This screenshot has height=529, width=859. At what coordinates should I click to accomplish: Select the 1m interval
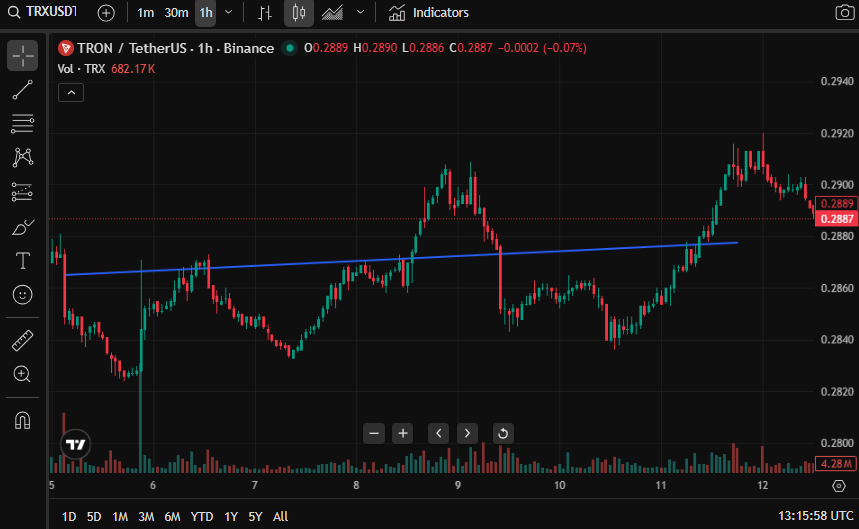[x=145, y=13]
